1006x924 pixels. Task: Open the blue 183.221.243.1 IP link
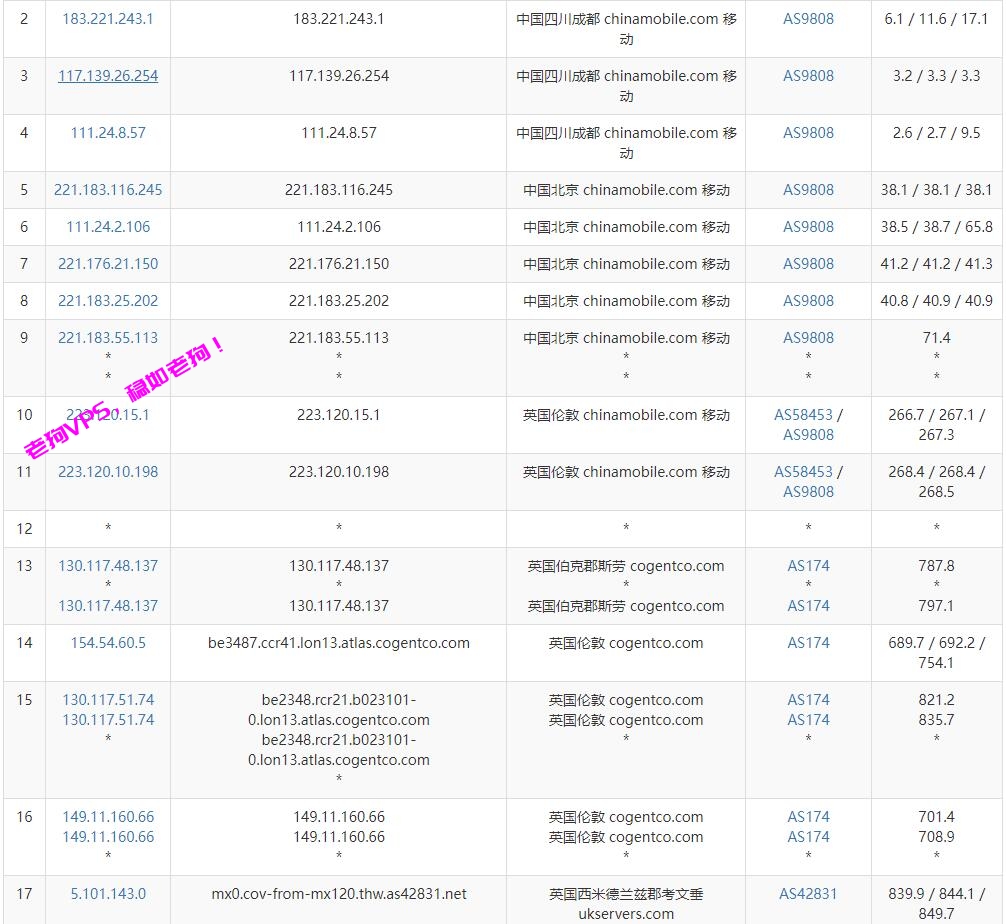108,19
